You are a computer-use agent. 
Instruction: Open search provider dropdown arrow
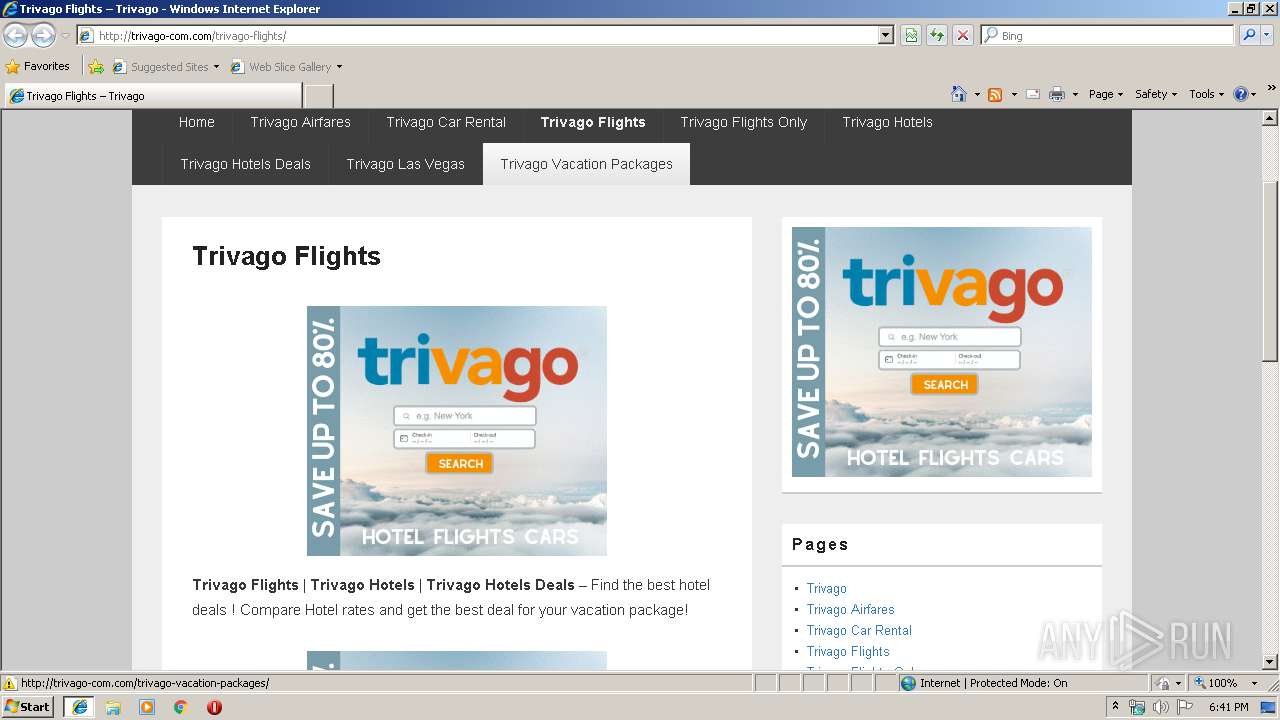coord(1267,35)
